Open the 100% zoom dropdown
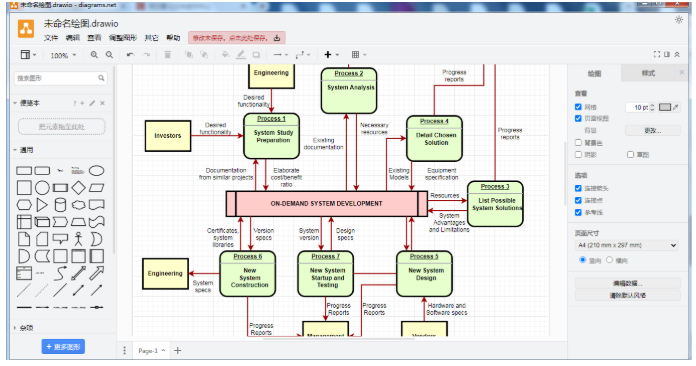Image resolution: width=696 pixels, height=366 pixels. point(63,55)
